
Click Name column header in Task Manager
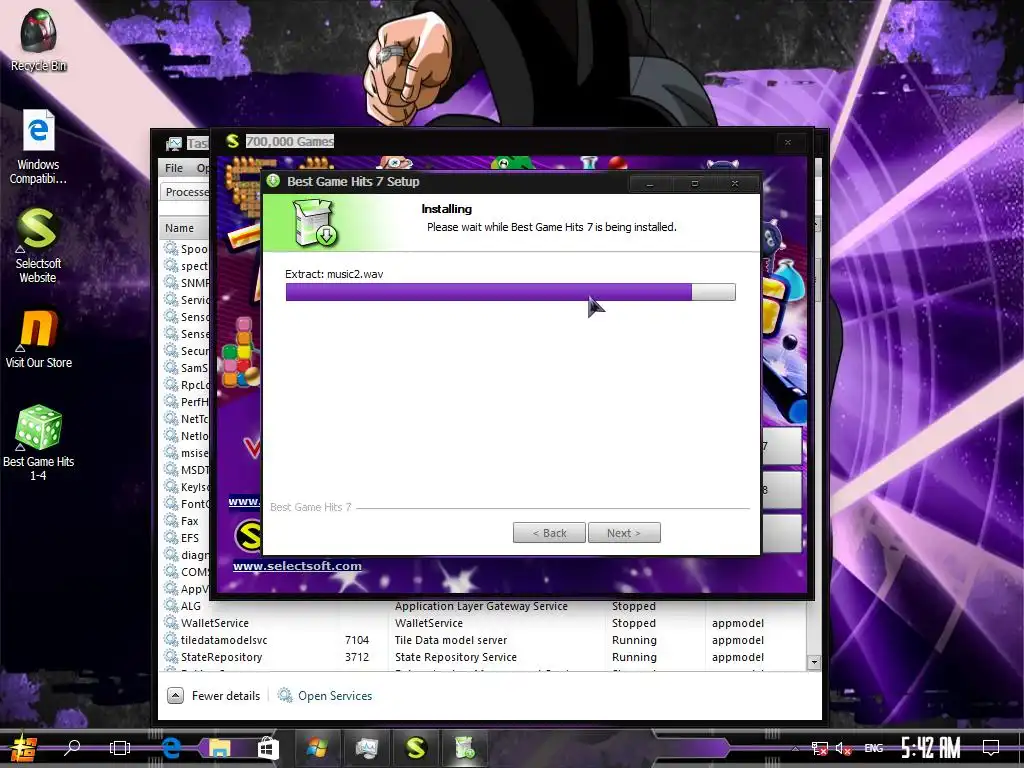click(x=179, y=228)
